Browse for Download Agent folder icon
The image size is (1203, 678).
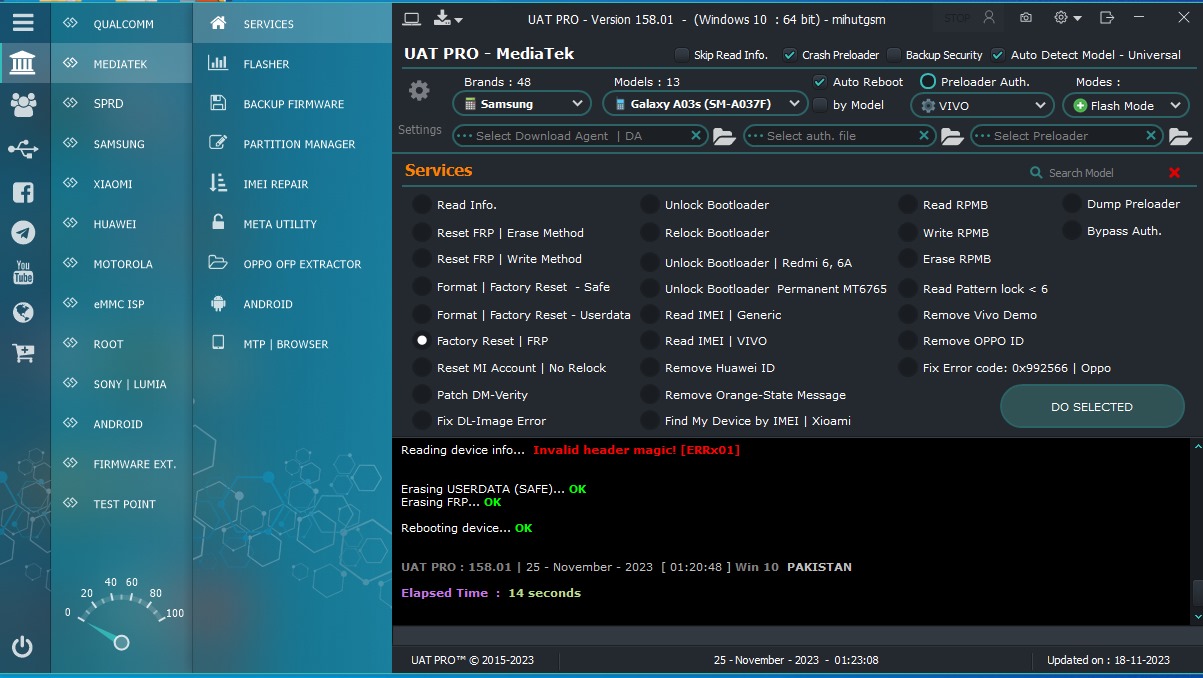click(x=724, y=136)
